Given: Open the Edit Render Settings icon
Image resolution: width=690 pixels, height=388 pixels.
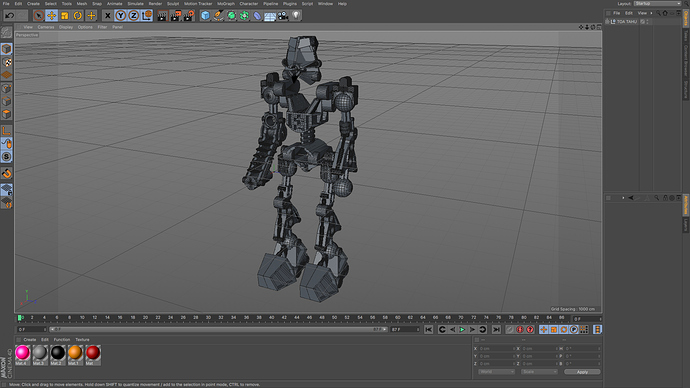Looking at the screenshot, I should (189, 16).
